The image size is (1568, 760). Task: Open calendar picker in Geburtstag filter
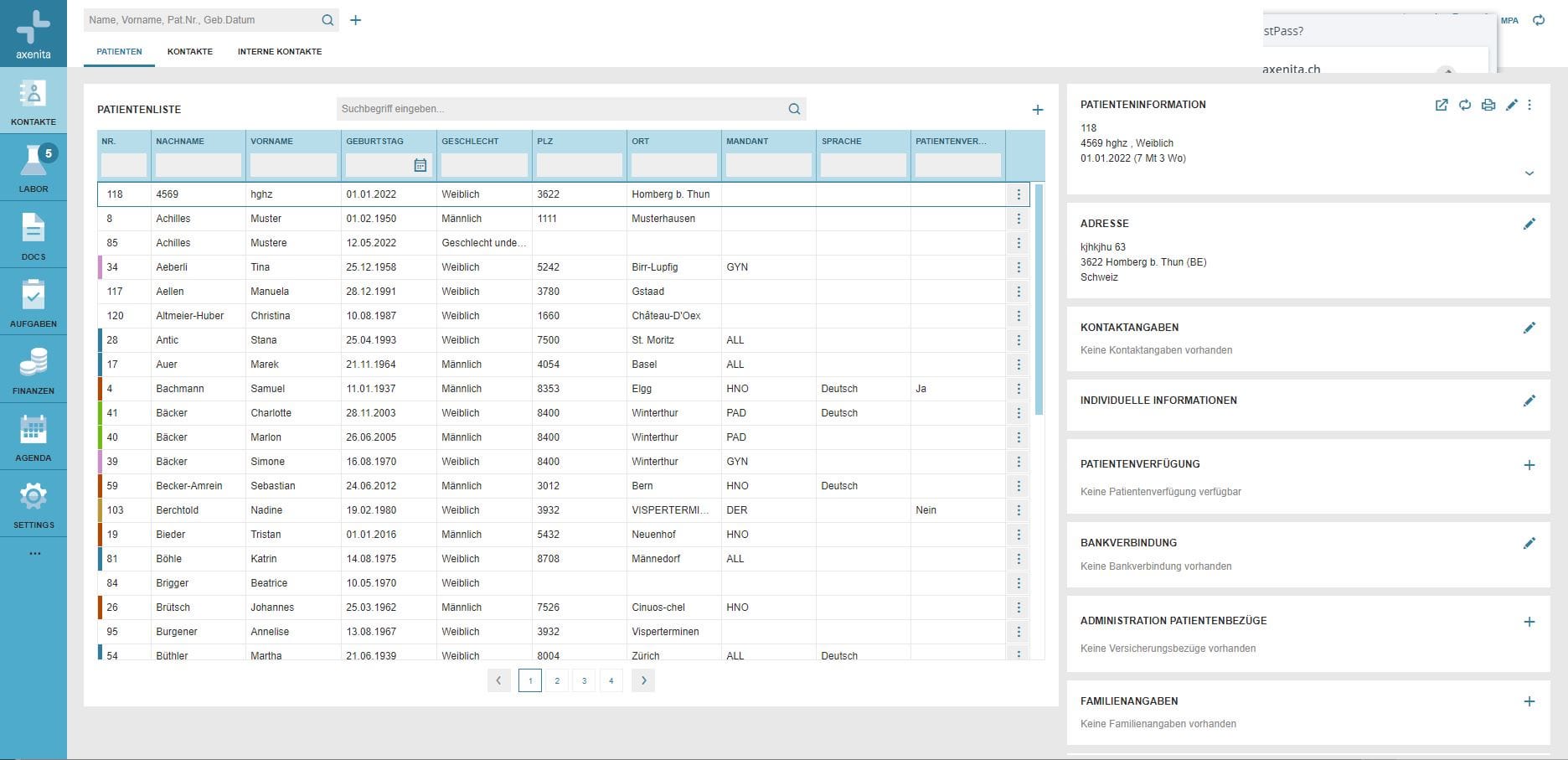(420, 165)
